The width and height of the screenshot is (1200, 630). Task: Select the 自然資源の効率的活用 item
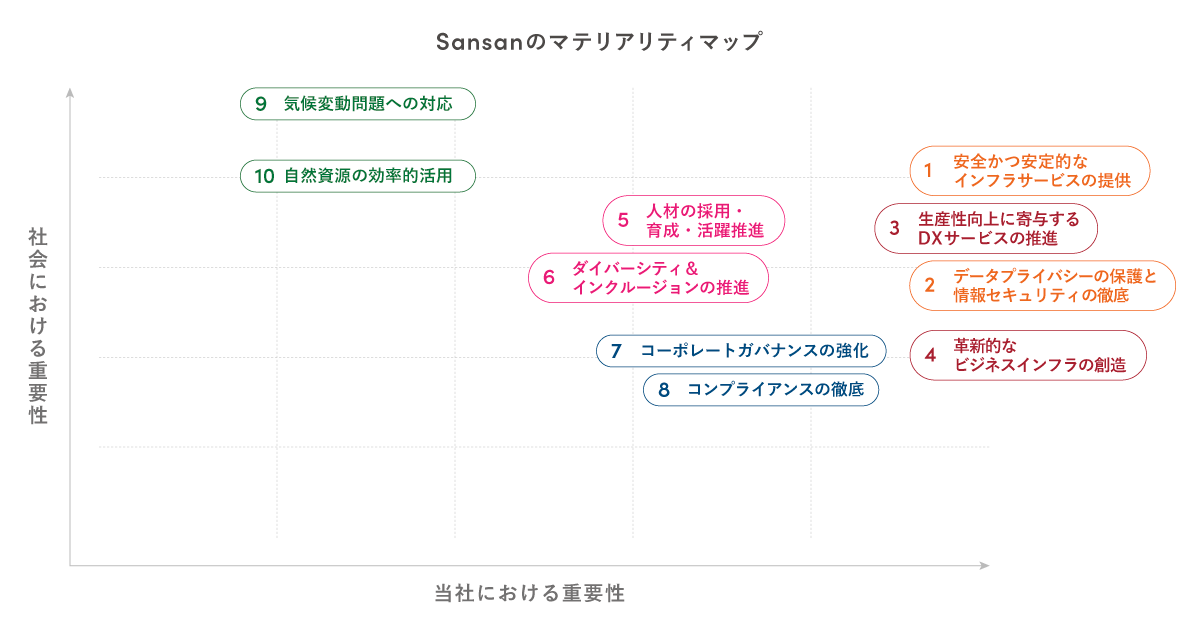coord(368,176)
